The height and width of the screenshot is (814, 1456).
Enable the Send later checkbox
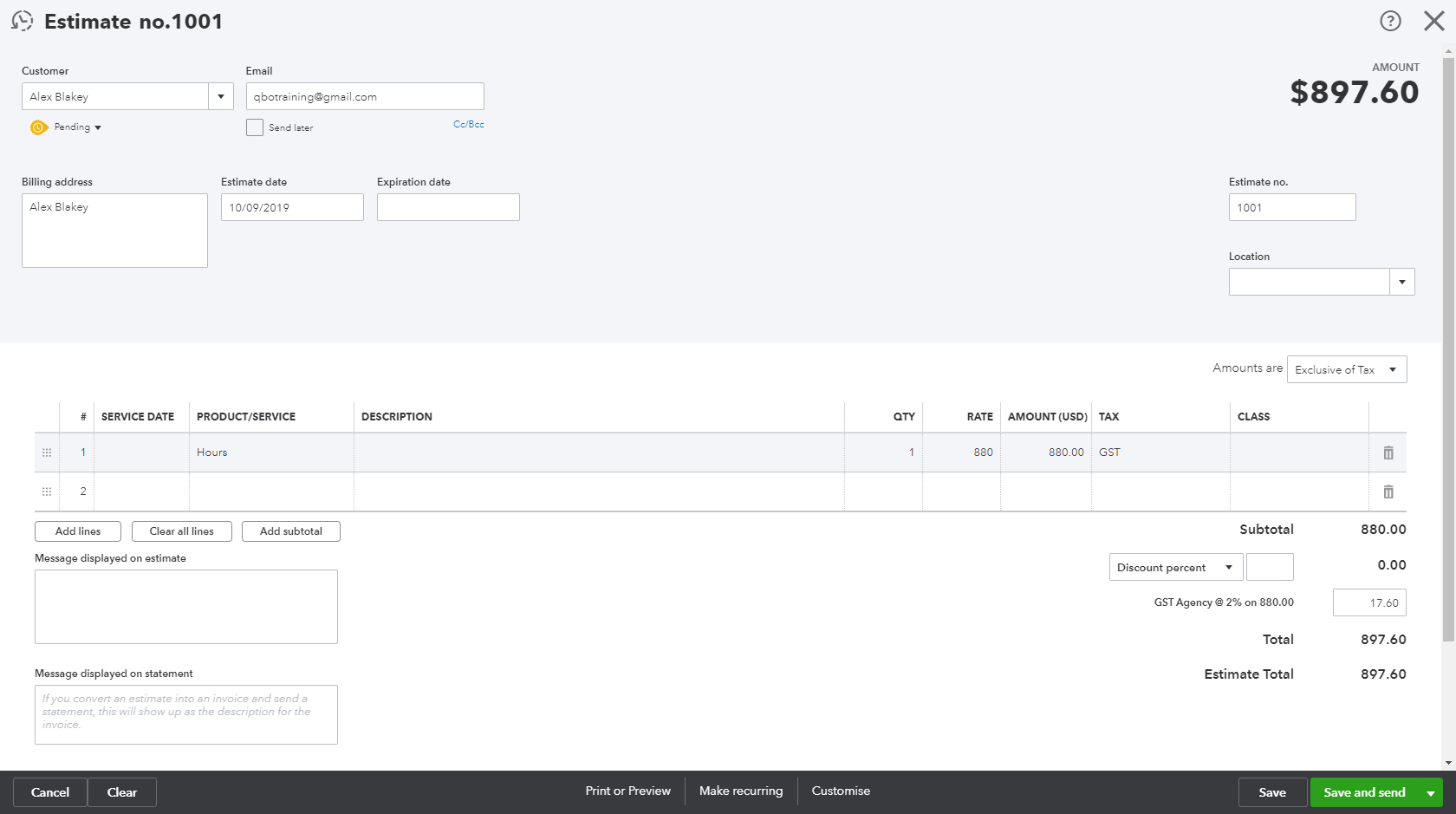tap(254, 127)
